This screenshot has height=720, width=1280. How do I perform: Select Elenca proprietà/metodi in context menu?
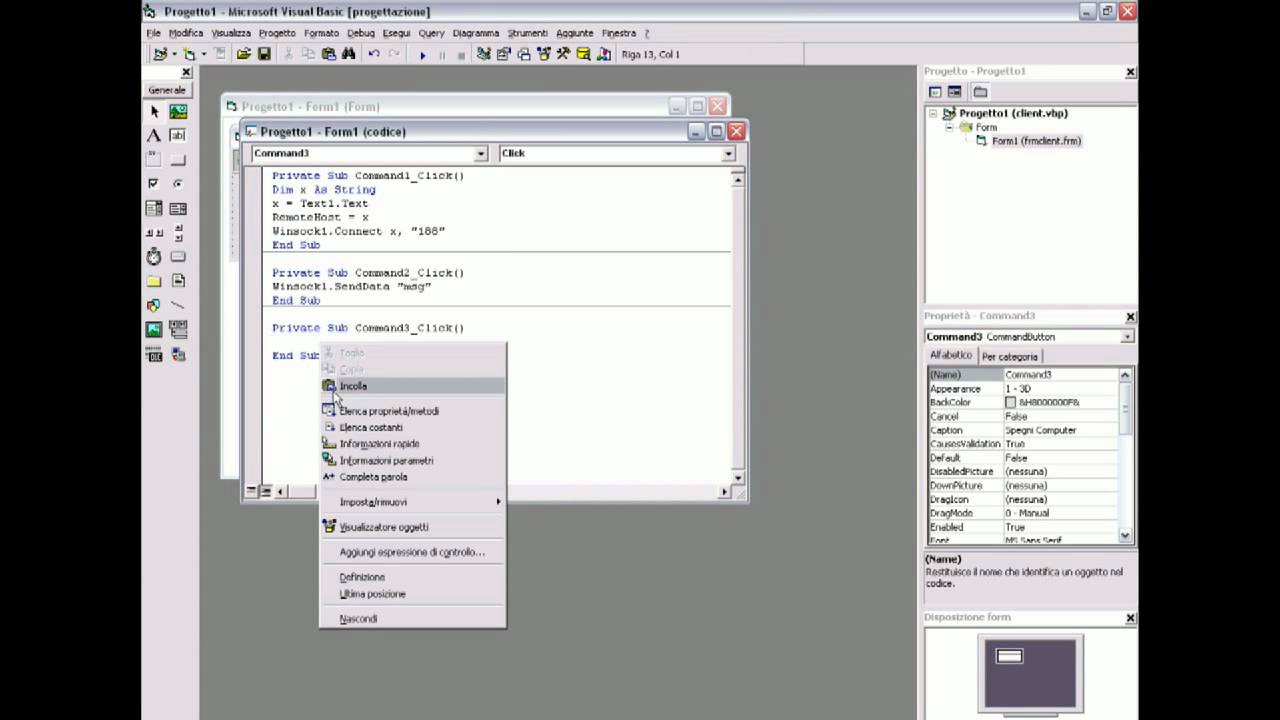click(413, 411)
